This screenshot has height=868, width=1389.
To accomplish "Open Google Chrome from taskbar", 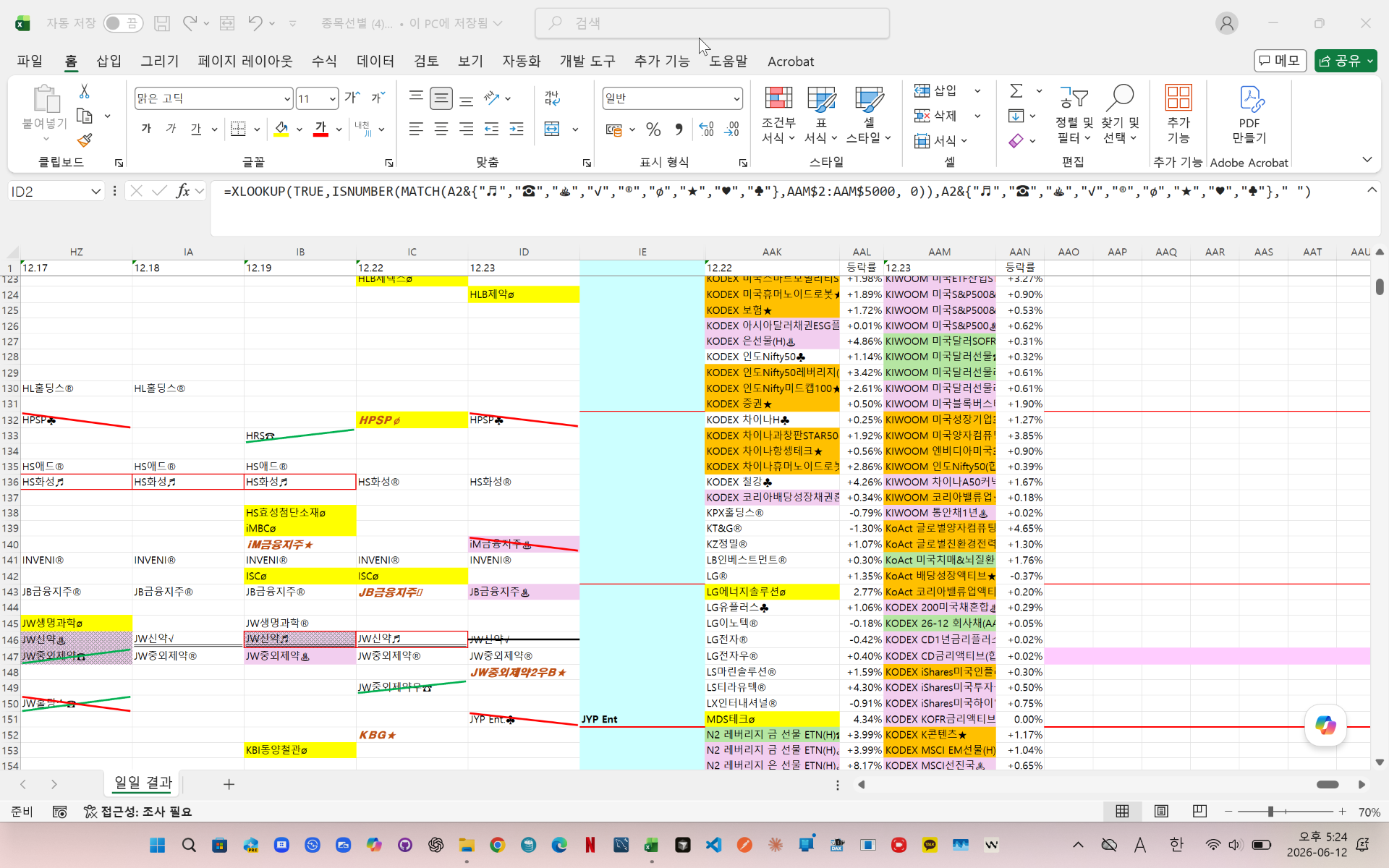I will [x=497, y=845].
